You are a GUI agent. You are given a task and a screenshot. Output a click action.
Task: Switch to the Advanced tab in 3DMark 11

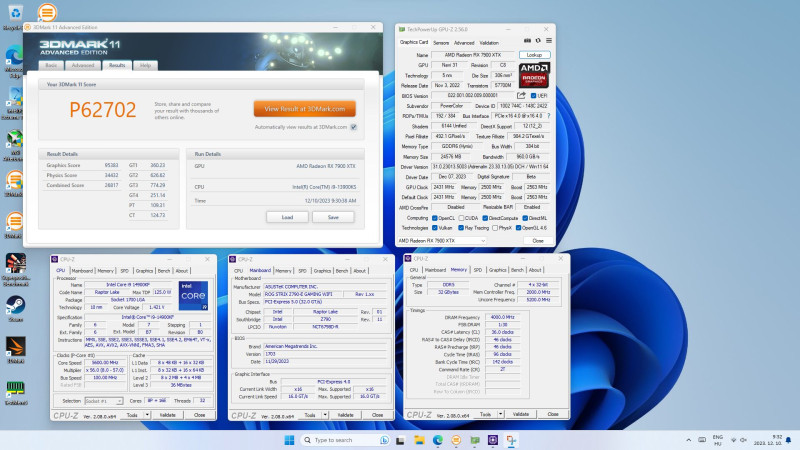pos(83,65)
